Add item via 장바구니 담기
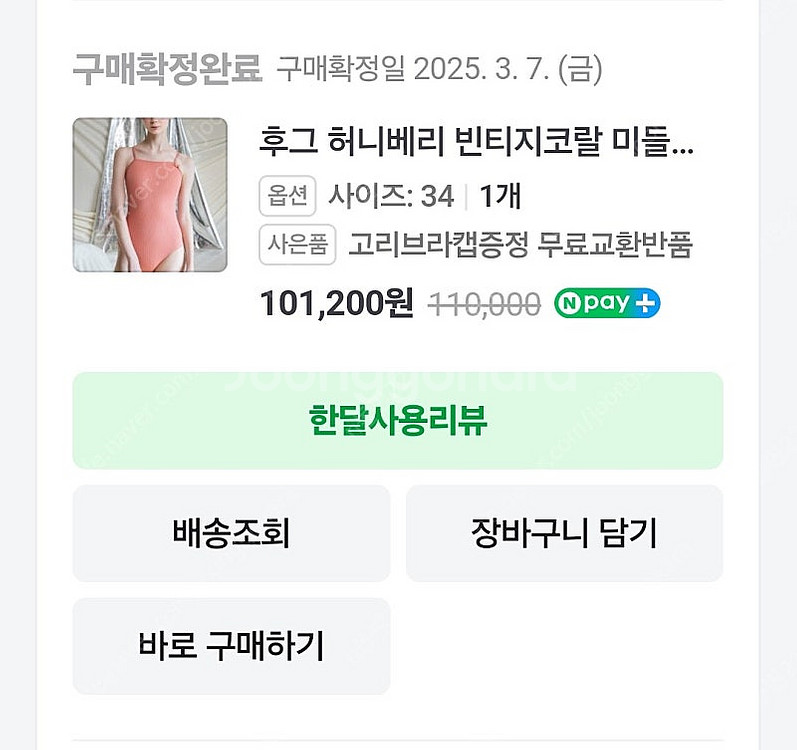The width and height of the screenshot is (797, 750). click(564, 533)
